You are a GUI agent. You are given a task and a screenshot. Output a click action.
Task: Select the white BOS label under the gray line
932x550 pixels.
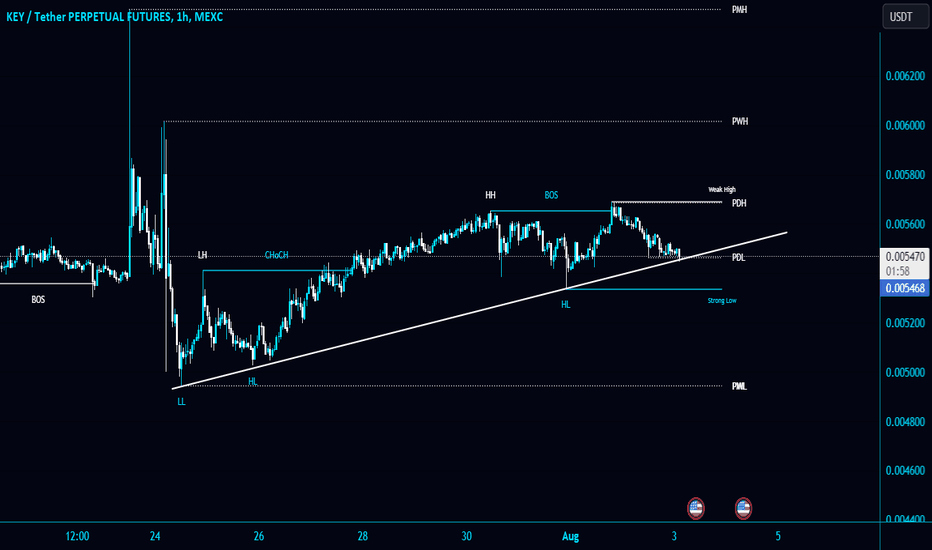point(38,300)
